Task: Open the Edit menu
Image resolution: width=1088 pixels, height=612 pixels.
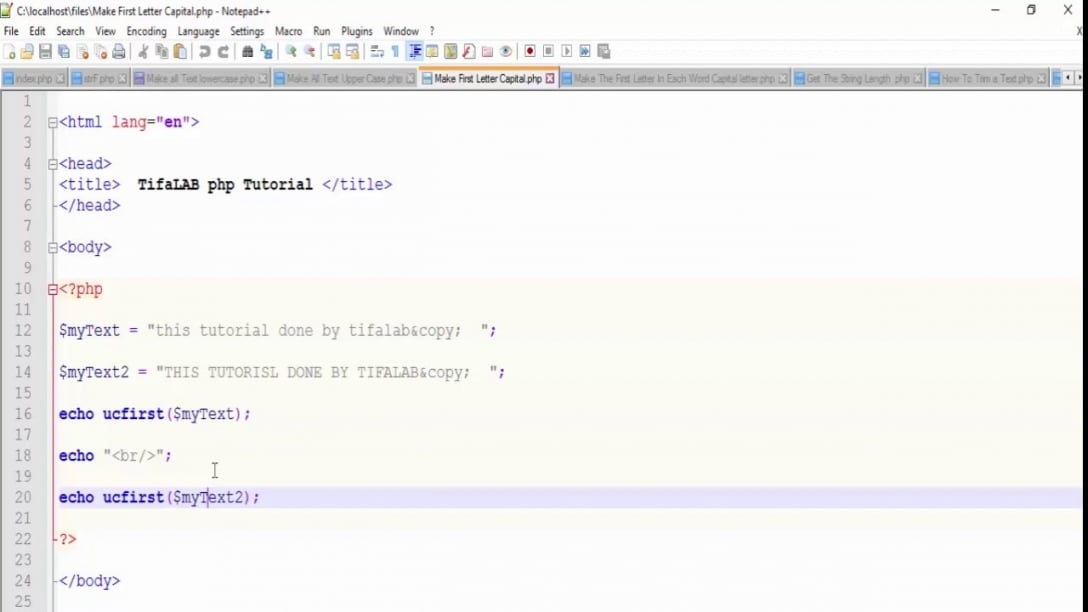Action: (37, 31)
